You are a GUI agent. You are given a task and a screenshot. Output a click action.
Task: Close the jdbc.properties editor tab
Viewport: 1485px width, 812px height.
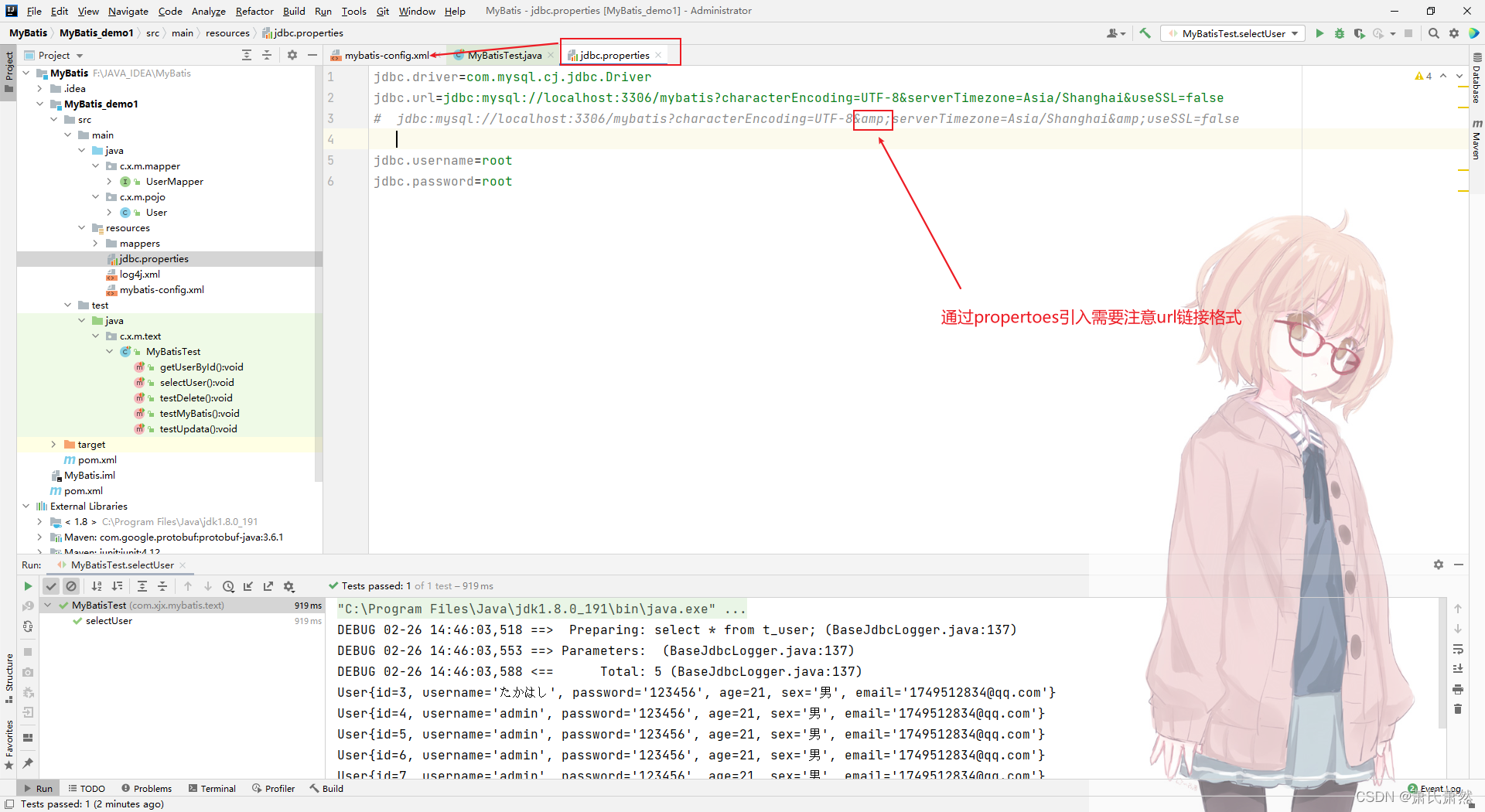click(x=658, y=55)
